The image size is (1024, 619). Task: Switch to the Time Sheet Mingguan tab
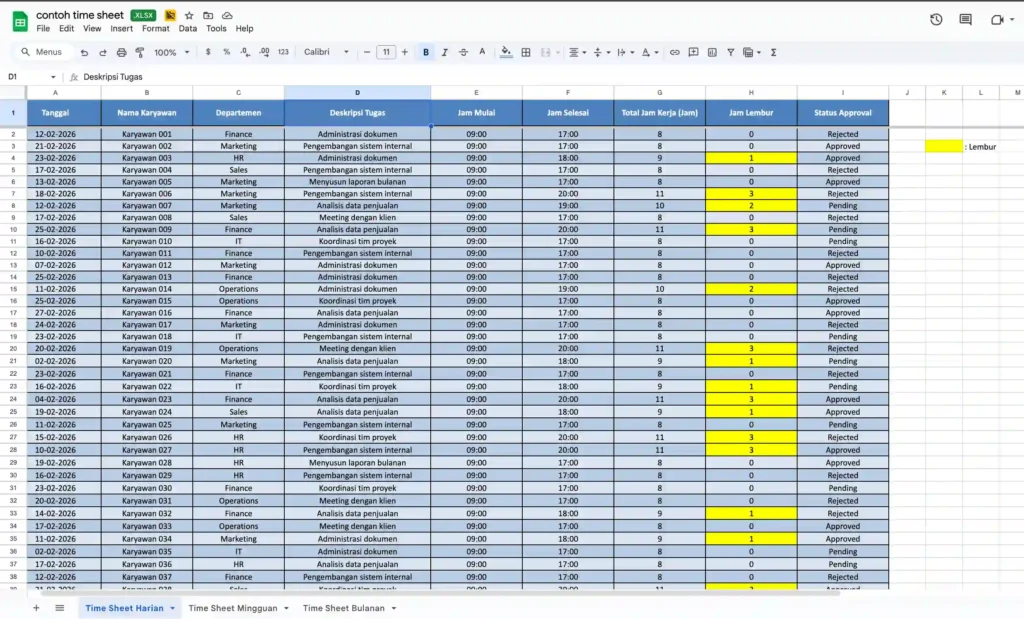(238, 607)
